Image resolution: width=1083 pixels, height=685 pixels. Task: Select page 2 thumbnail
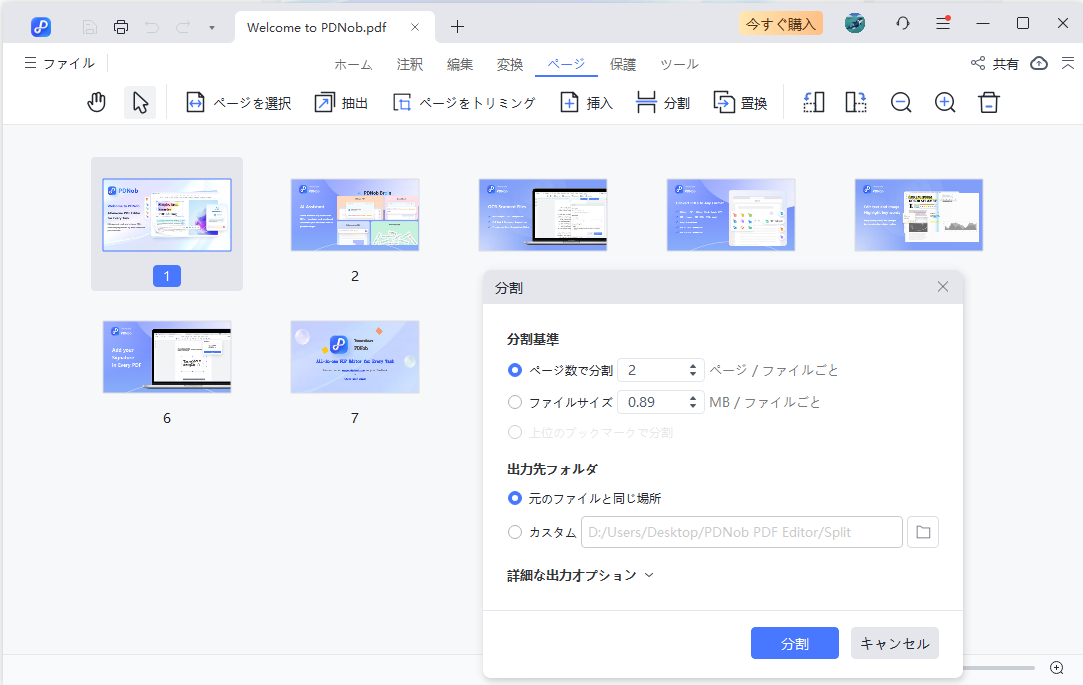355,215
